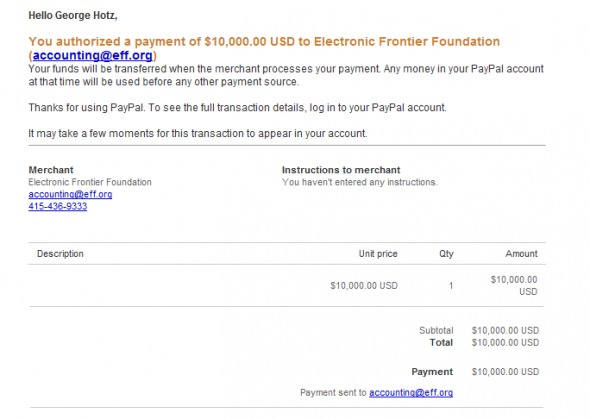Click the 'Qty' column header
The width and height of the screenshot is (590, 419).
pos(446,254)
